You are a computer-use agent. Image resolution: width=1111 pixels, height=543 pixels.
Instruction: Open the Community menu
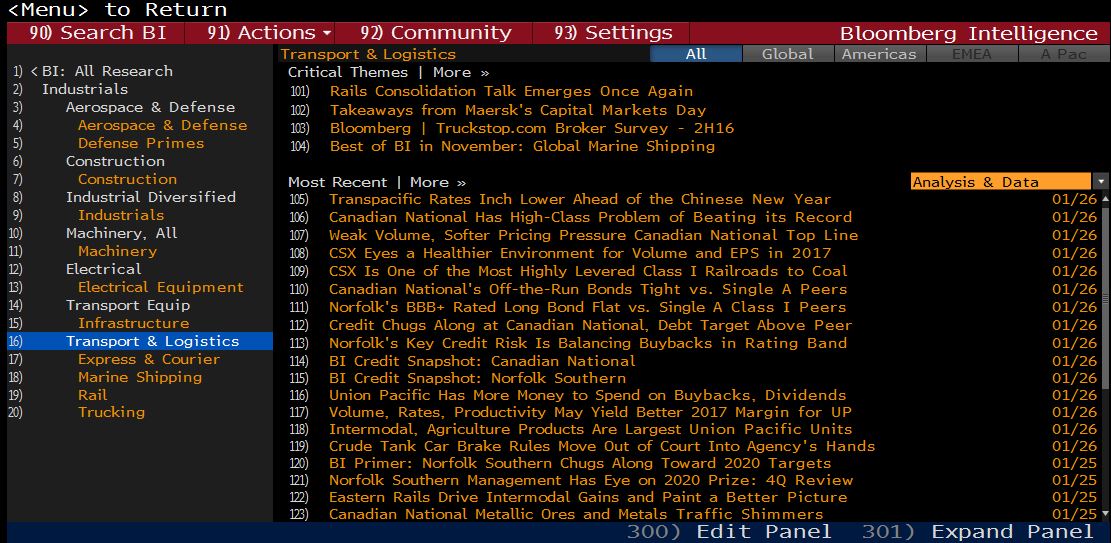(435, 33)
